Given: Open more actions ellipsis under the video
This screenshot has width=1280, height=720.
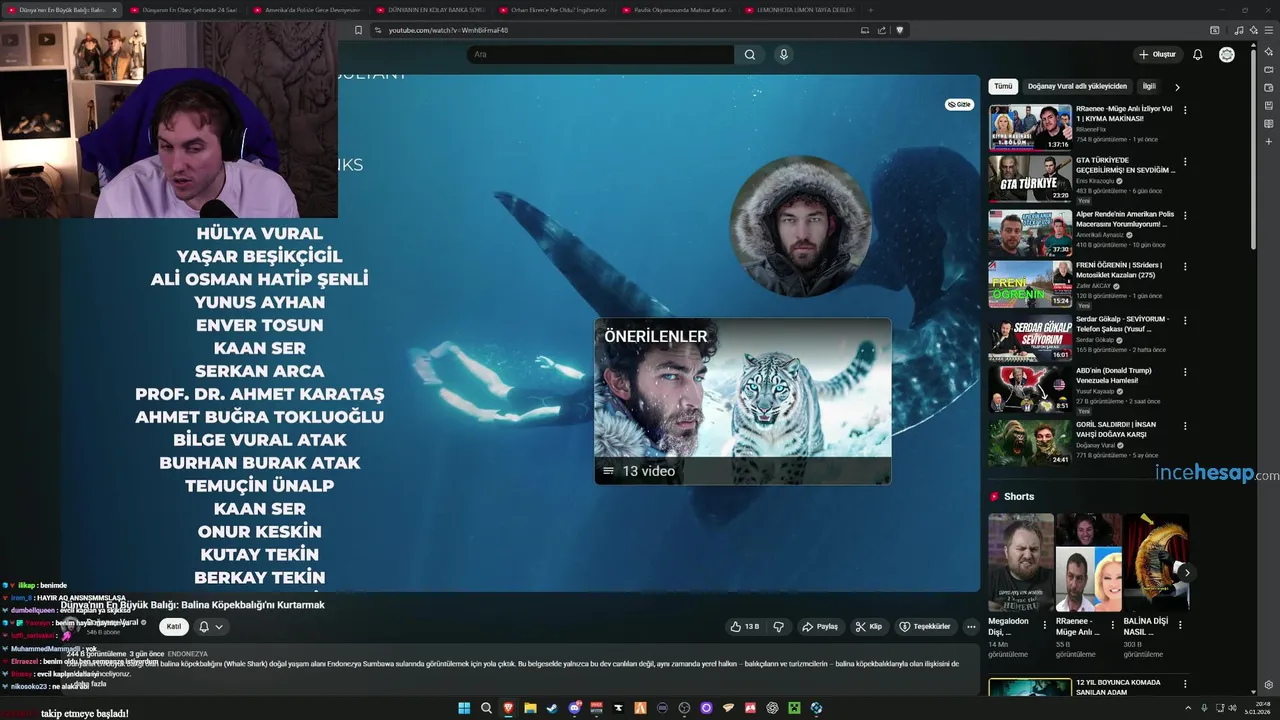Looking at the screenshot, I should (970, 626).
